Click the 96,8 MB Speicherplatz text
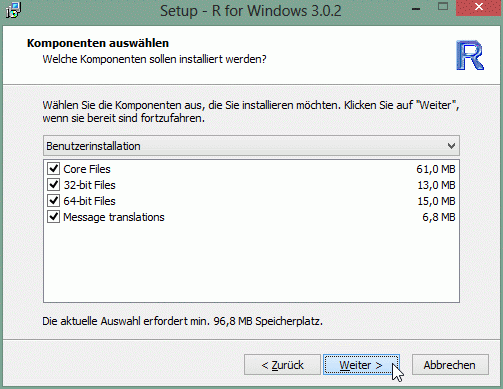The width and height of the screenshot is (503, 389). 268,321
